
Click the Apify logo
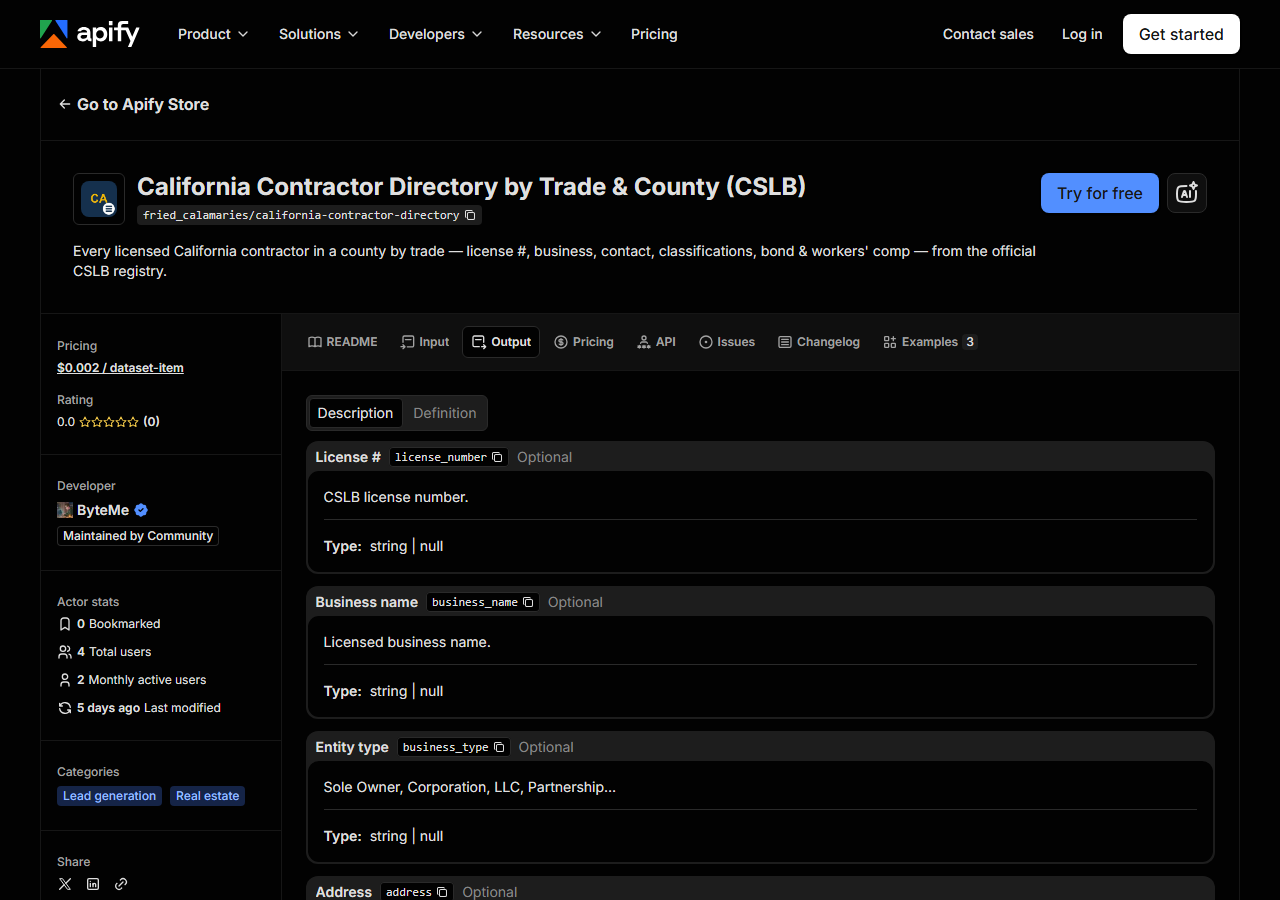(x=89, y=34)
